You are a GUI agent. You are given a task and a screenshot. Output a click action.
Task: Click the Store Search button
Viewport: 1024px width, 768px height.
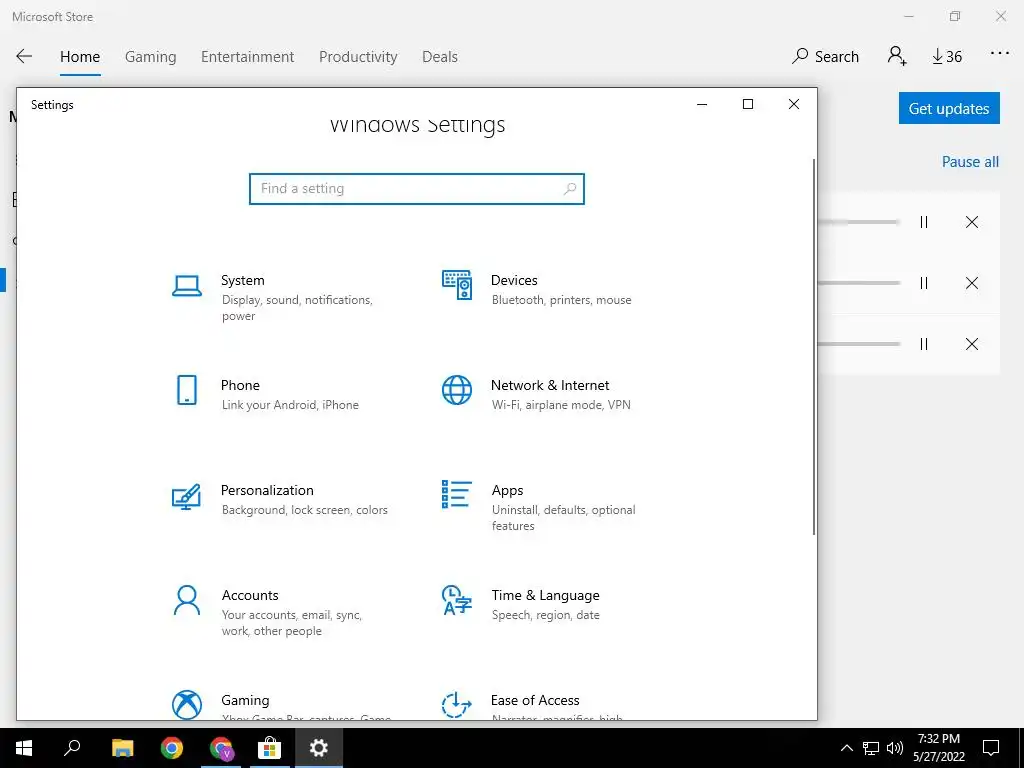point(825,57)
